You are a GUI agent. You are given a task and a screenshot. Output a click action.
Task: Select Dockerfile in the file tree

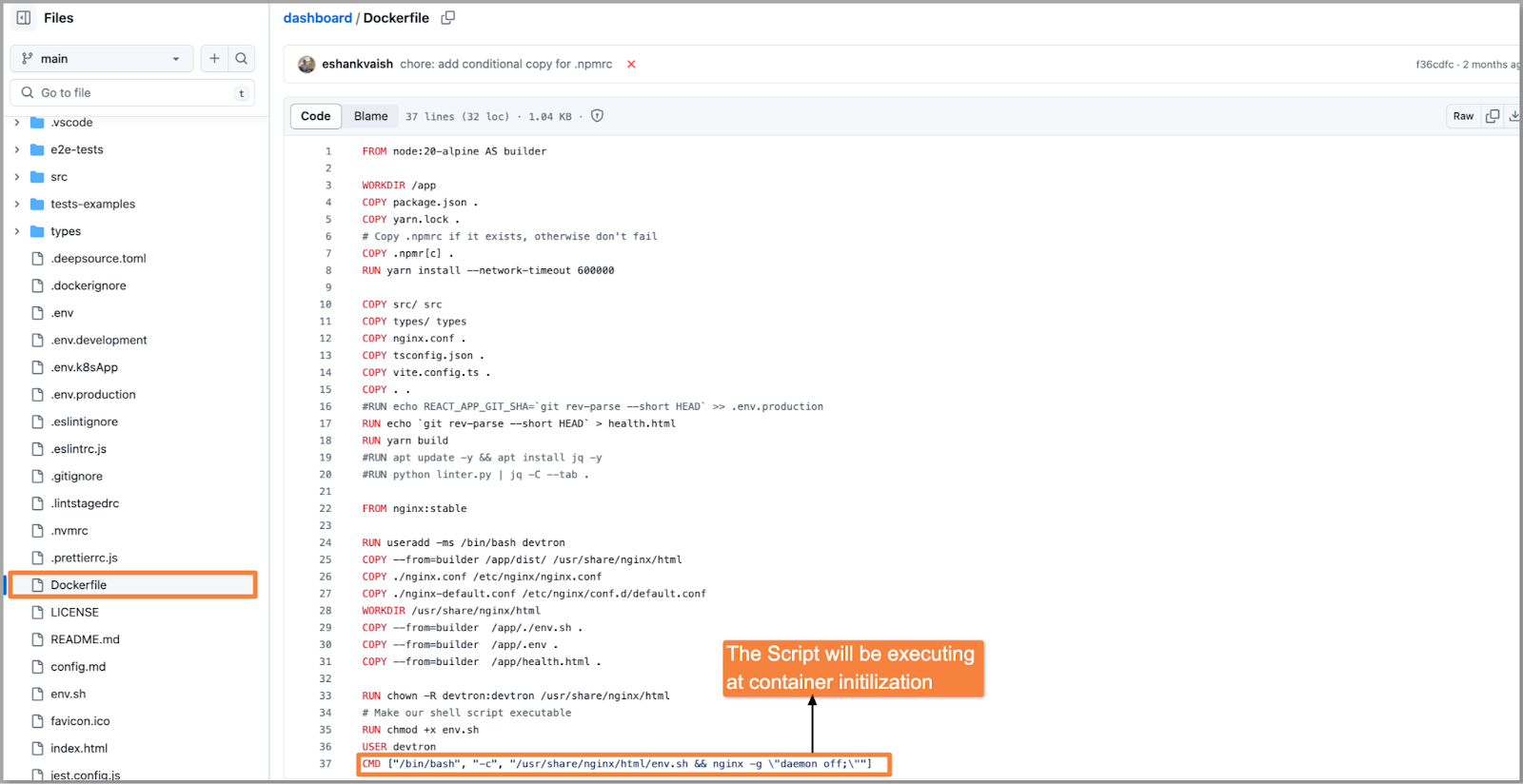point(132,585)
